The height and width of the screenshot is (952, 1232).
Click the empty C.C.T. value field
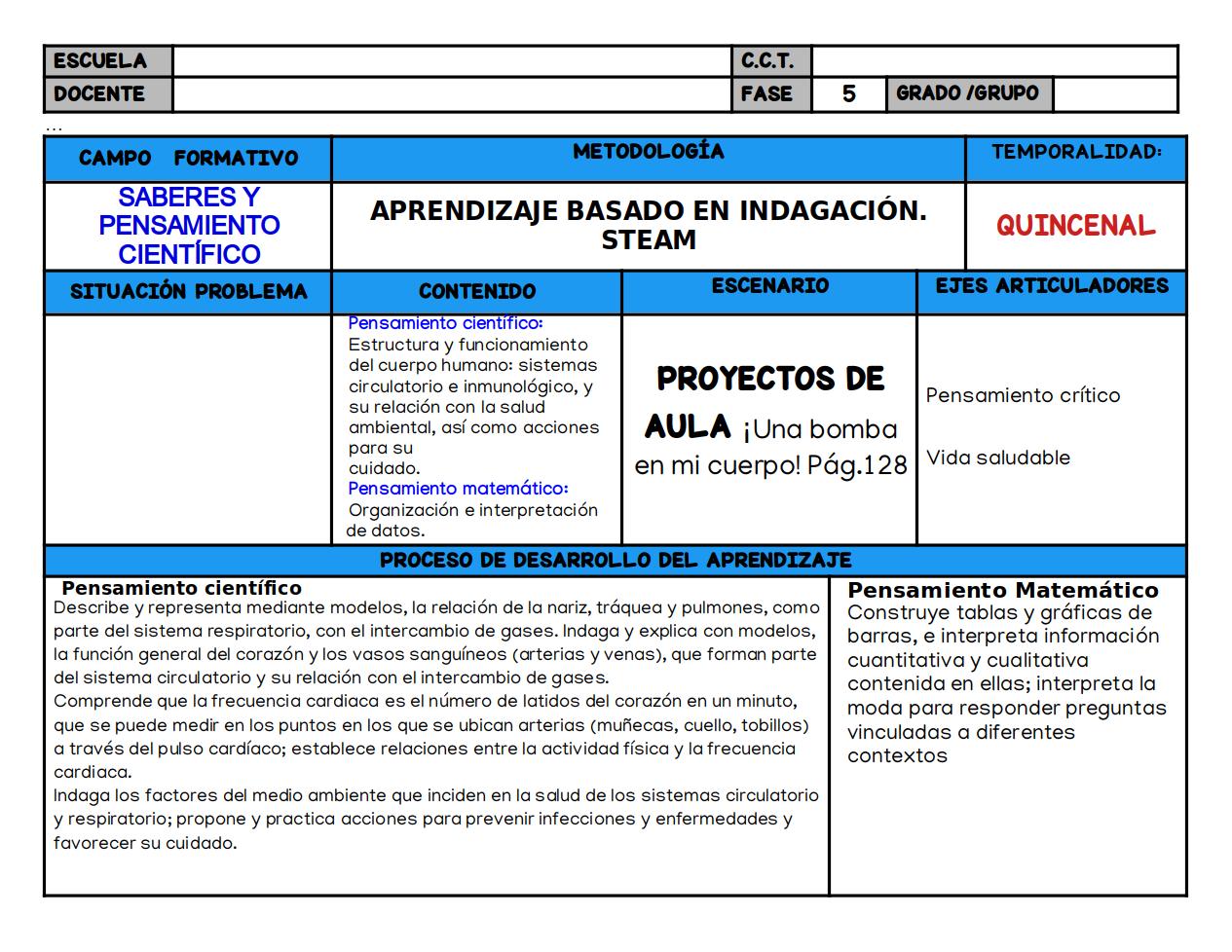994,61
